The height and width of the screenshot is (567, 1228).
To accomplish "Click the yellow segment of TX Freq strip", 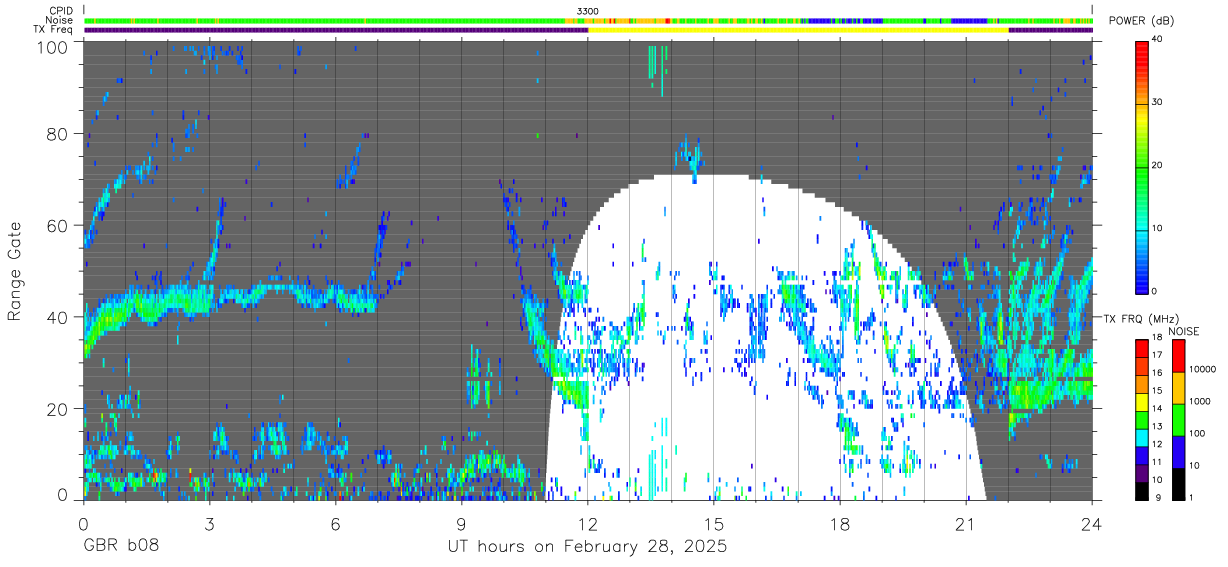I will coord(798,30).
